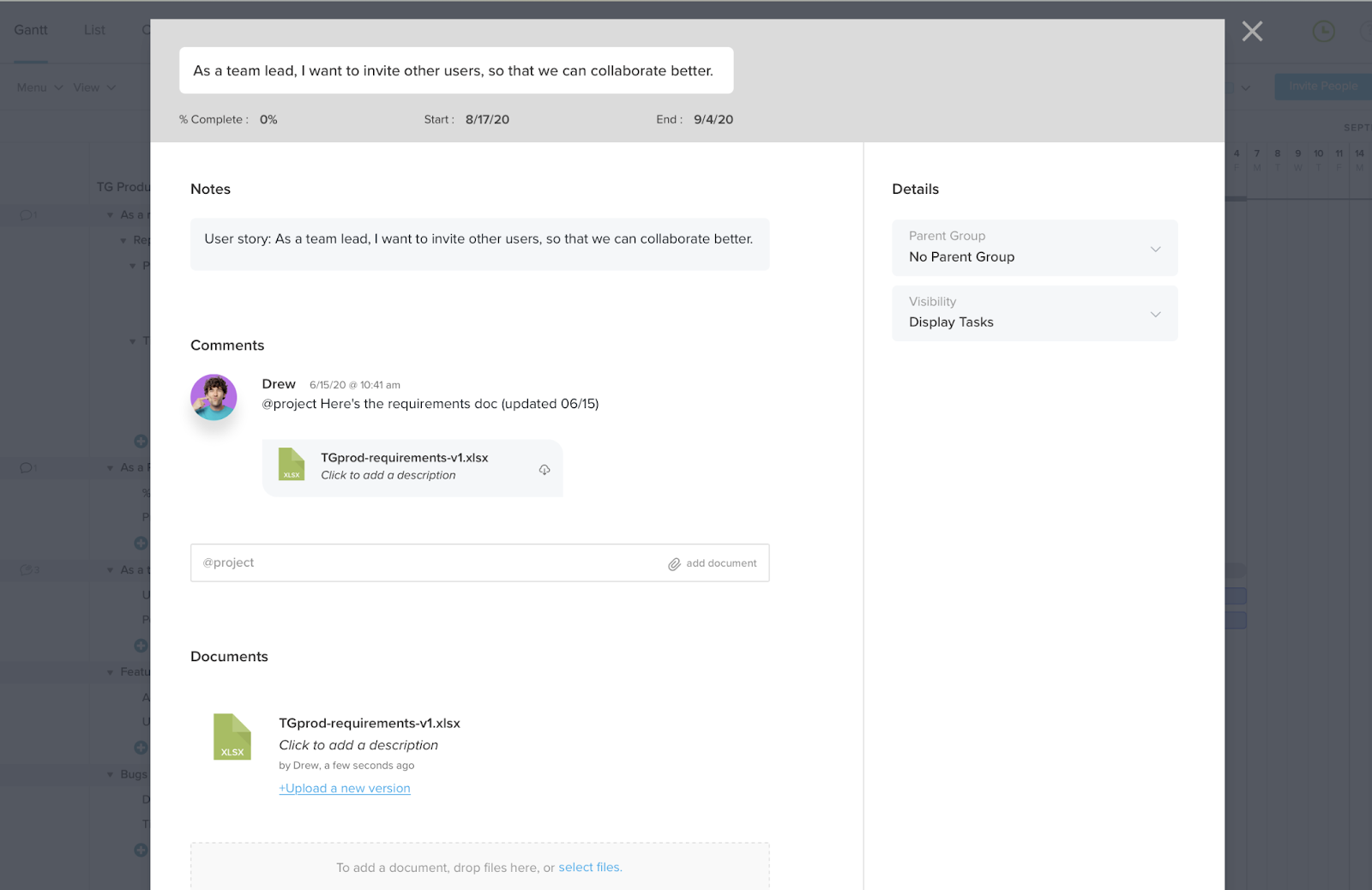Switch to the List tab
The image size is (1372, 890).
93,29
